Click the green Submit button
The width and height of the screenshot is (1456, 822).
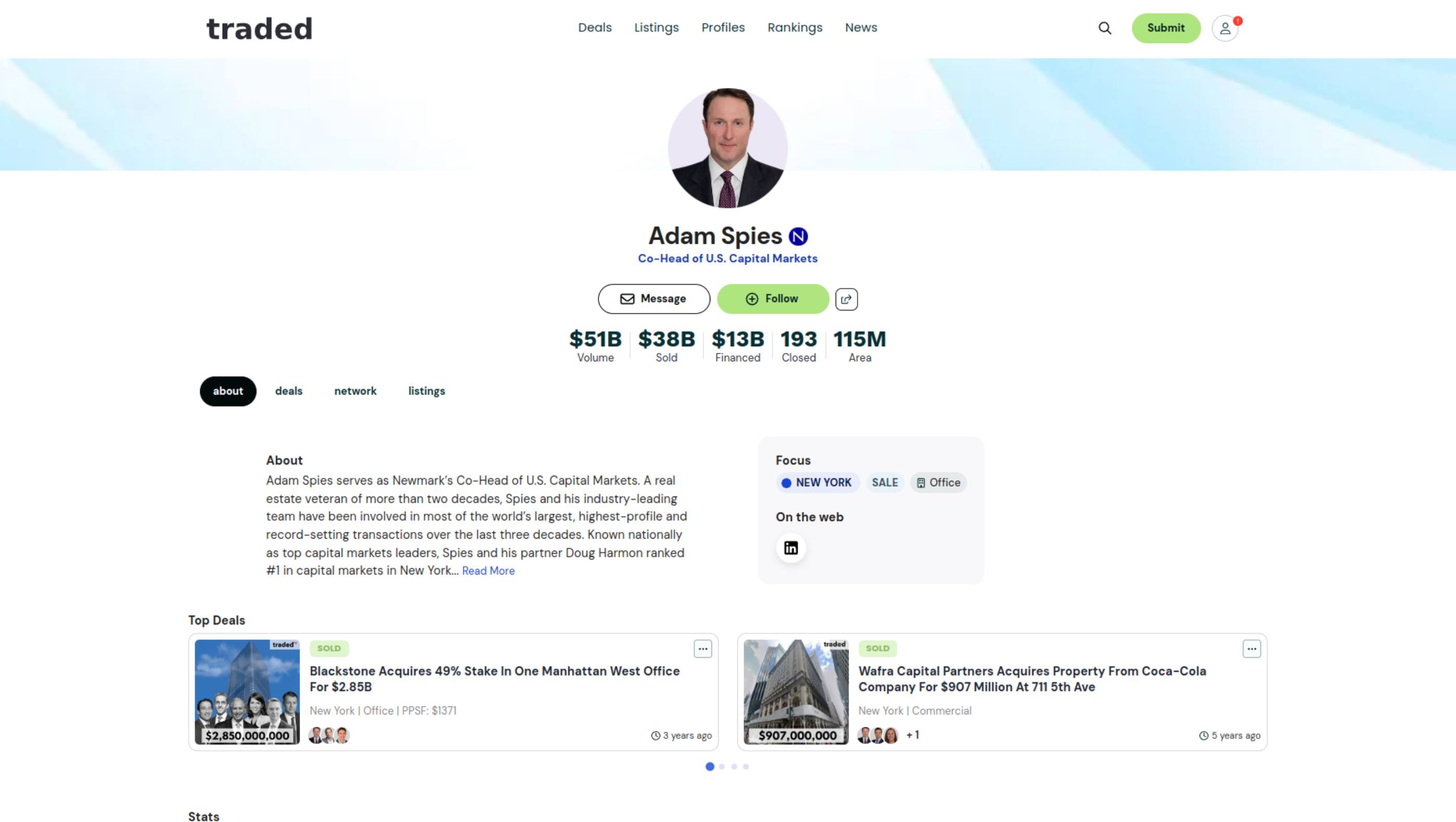(x=1166, y=28)
